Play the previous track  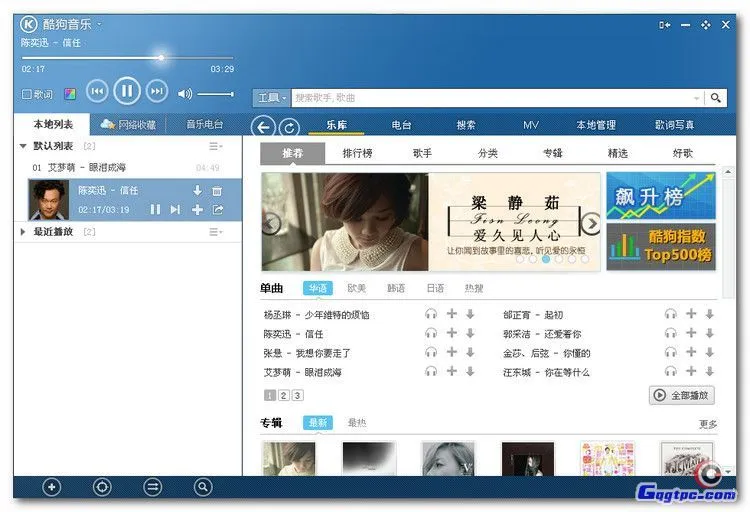97,91
